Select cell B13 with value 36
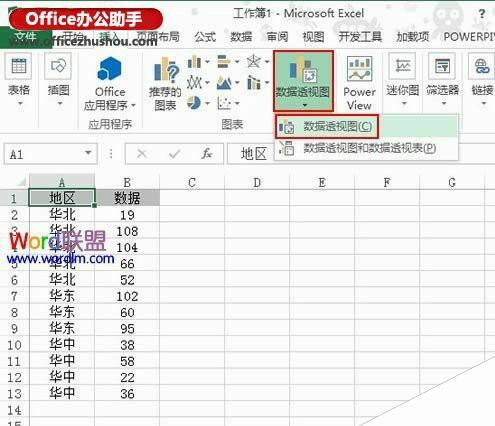This screenshot has height=426, width=495. (x=127, y=394)
